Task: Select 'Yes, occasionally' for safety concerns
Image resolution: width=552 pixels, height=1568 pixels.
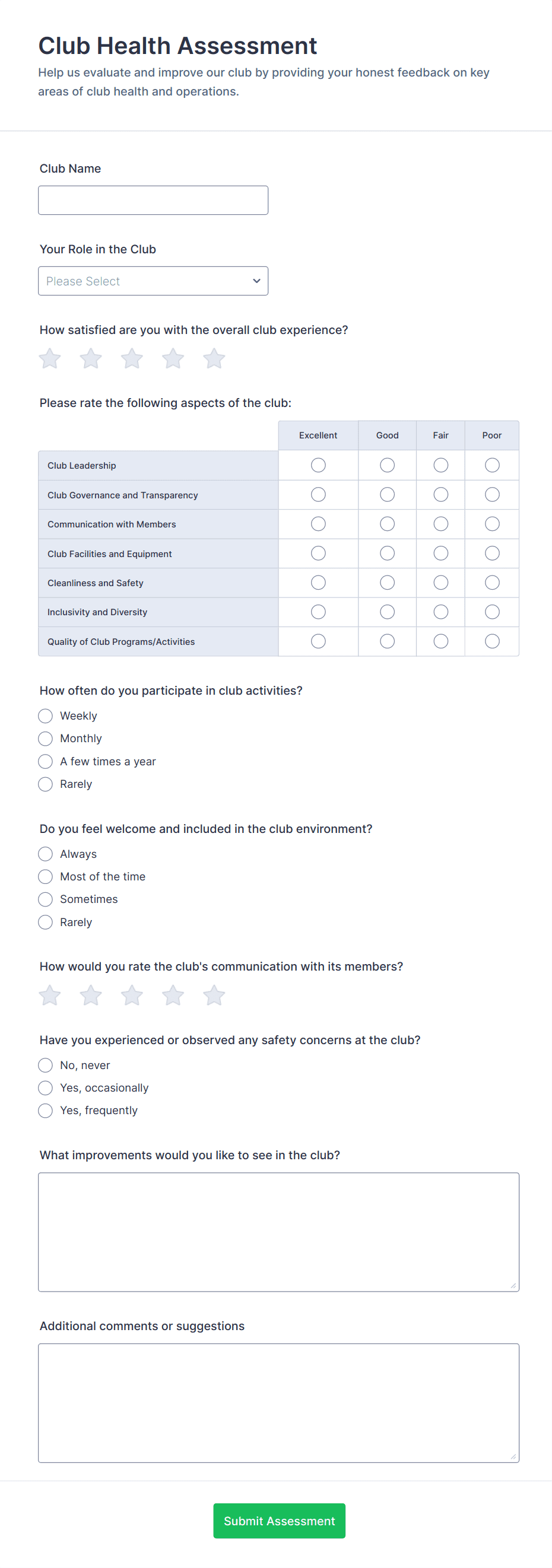Action: [x=46, y=1087]
